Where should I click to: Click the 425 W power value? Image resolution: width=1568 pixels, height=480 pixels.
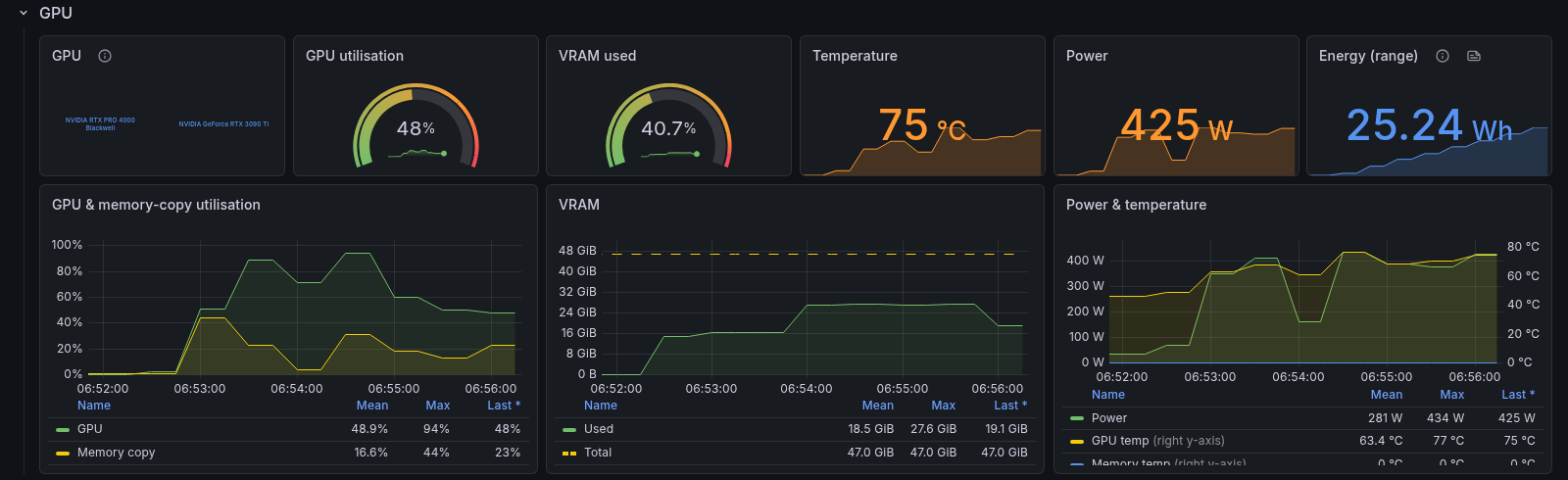(x=1176, y=125)
